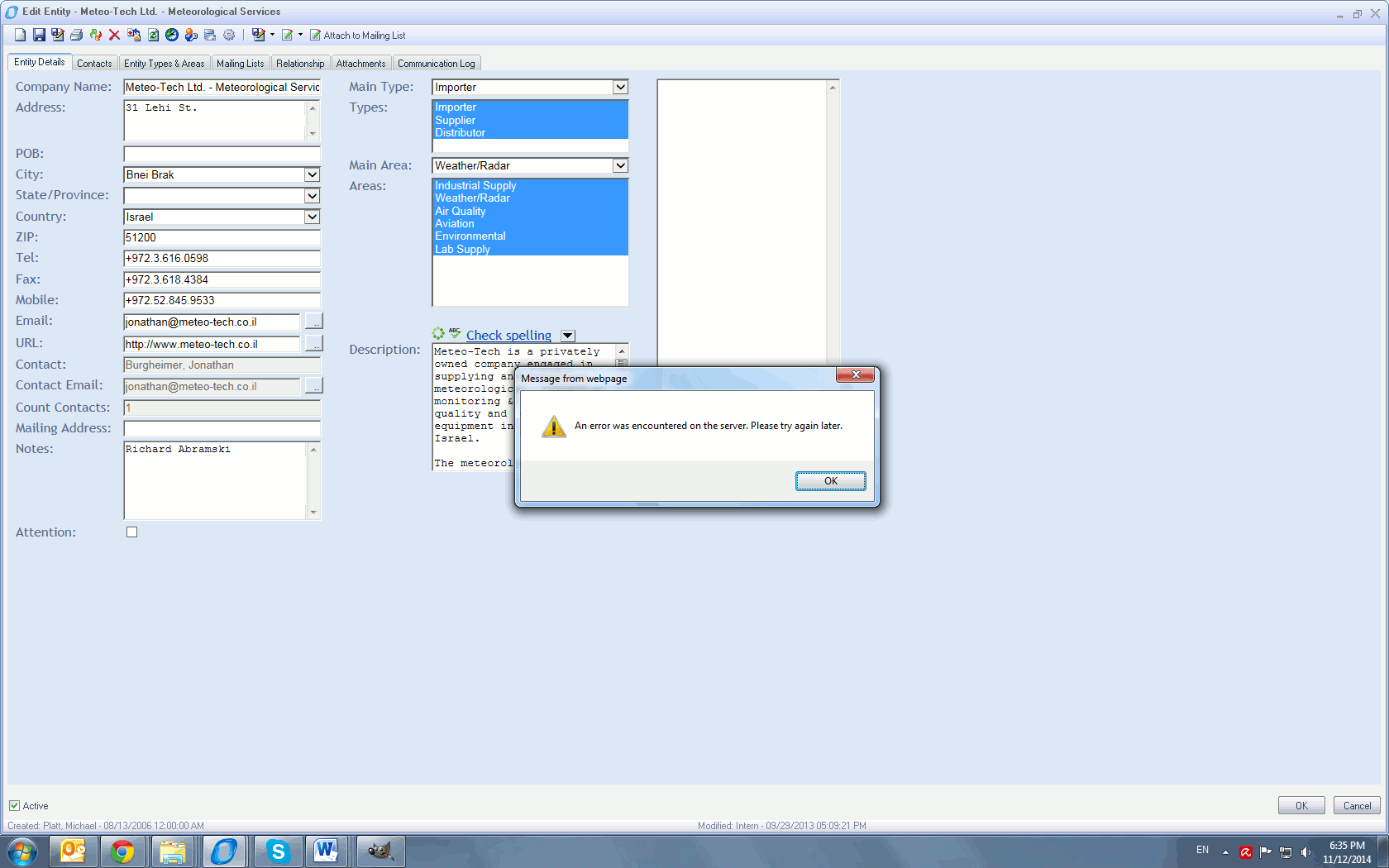The image size is (1389, 868).
Task: Select Air Quality in the Areas list
Action: click(x=530, y=211)
